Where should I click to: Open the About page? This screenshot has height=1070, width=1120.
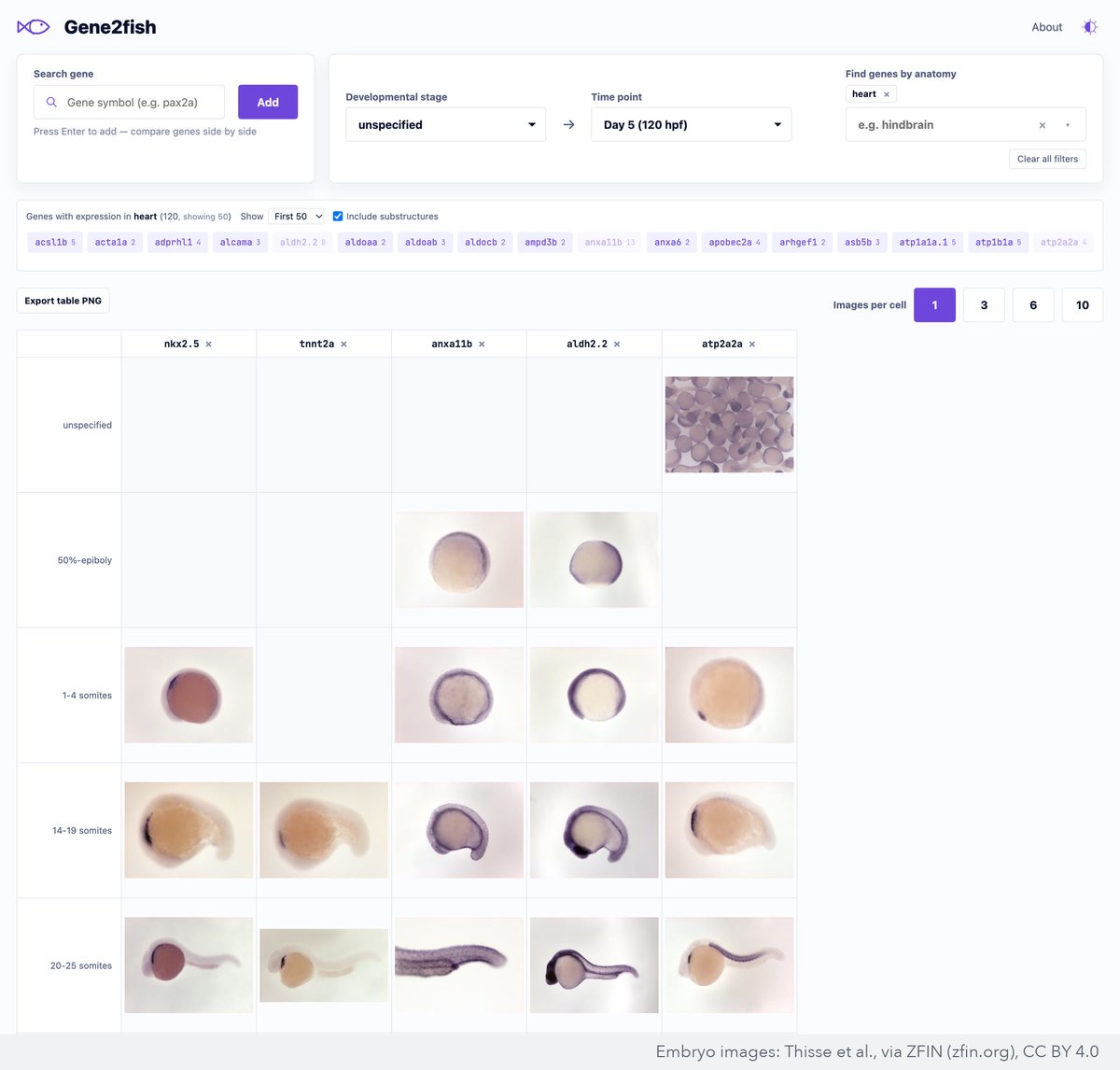click(1047, 27)
